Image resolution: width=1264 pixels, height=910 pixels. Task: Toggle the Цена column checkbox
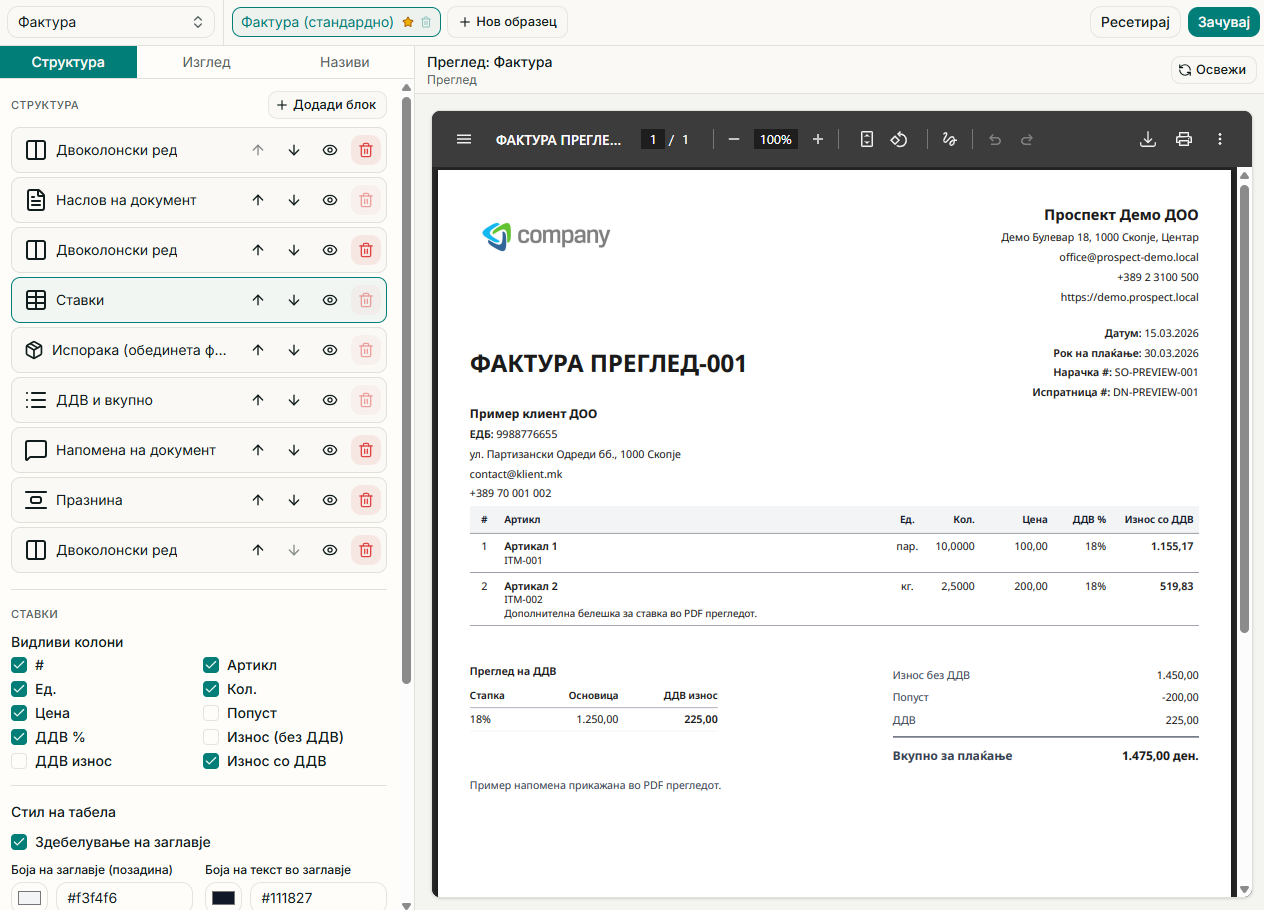(19, 713)
